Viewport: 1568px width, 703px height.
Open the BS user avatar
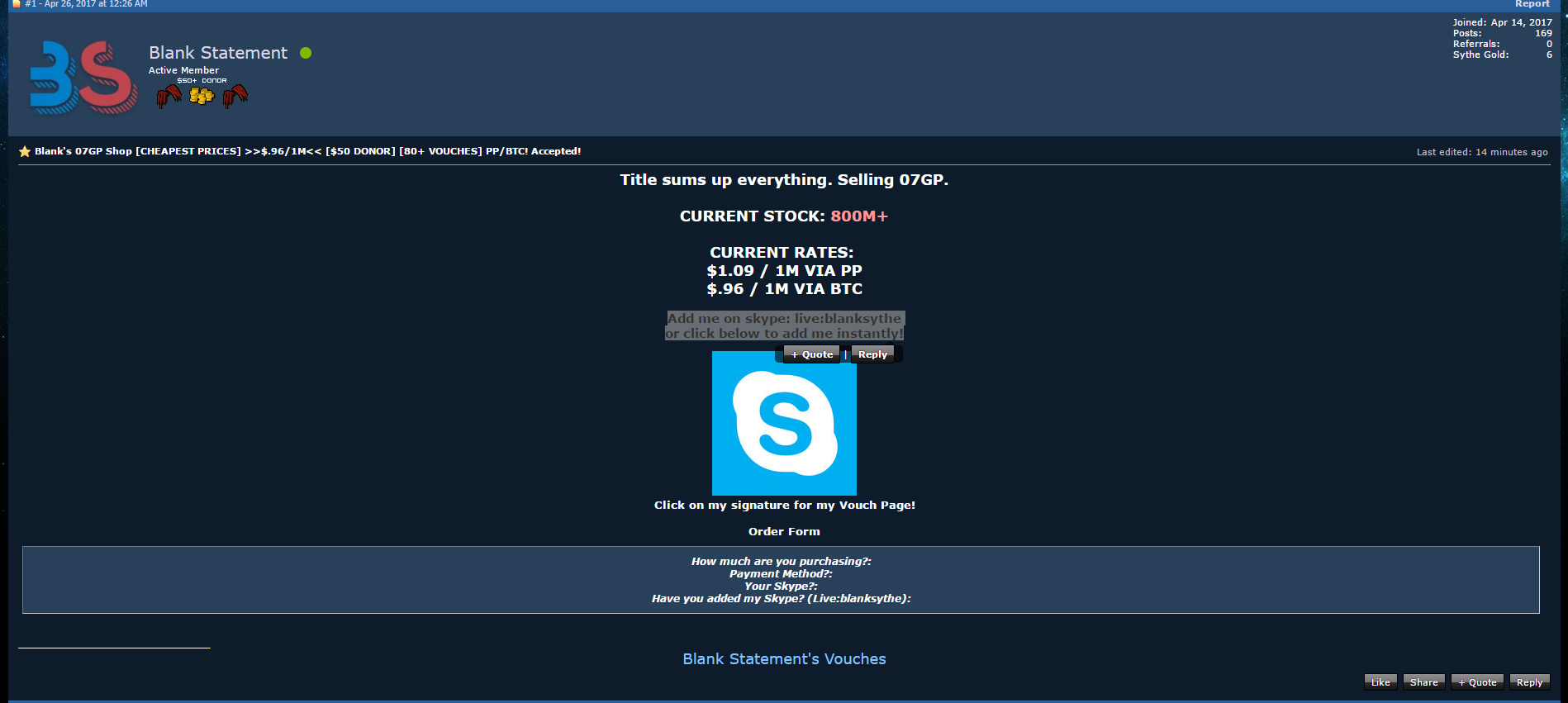pyautogui.click(x=83, y=78)
